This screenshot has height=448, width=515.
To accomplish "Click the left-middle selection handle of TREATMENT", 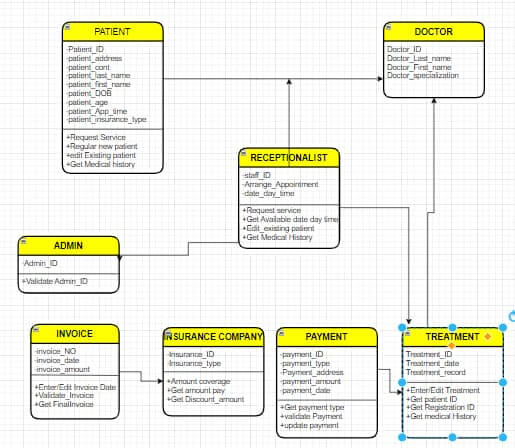I will point(402,382).
